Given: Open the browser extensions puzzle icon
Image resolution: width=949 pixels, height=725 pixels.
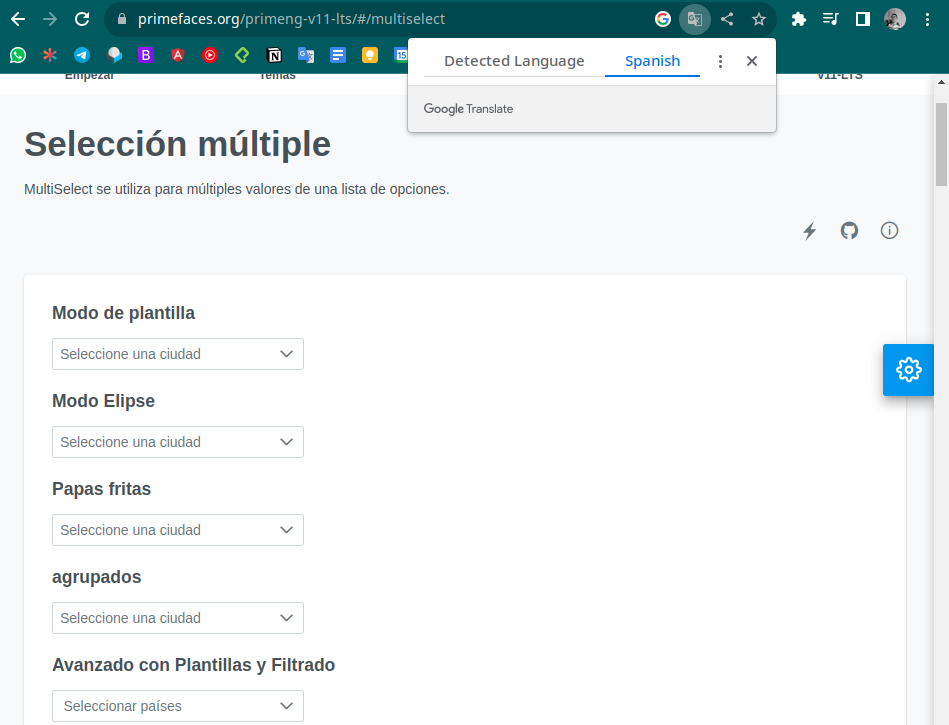Looking at the screenshot, I should (798, 19).
